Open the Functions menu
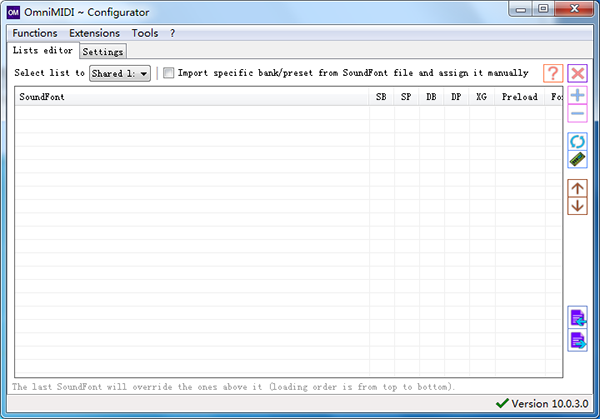600x419 pixels. (x=35, y=33)
